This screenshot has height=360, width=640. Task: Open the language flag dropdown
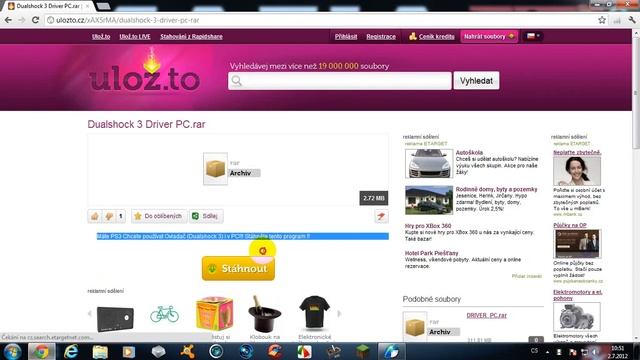(x=533, y=36)
